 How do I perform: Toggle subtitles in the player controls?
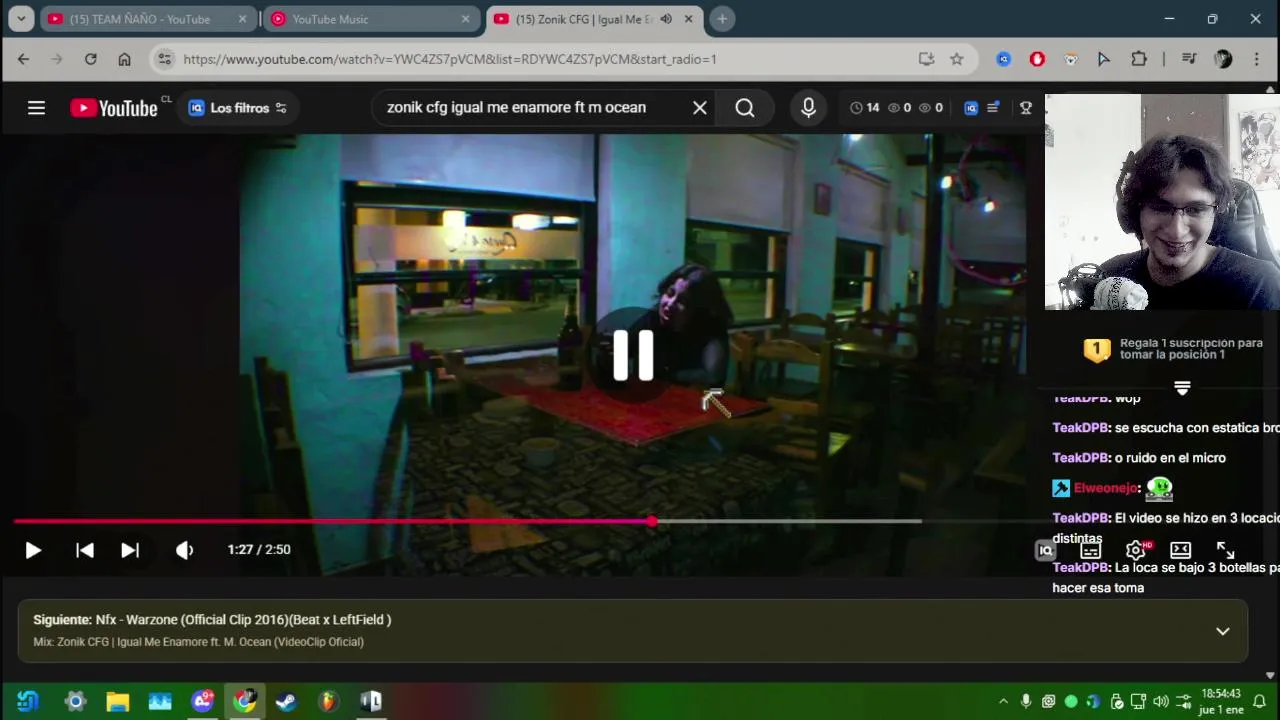[1090, 550]
